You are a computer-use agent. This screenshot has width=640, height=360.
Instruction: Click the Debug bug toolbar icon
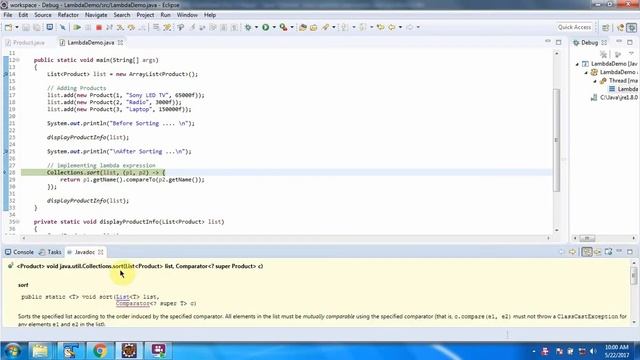248,27
